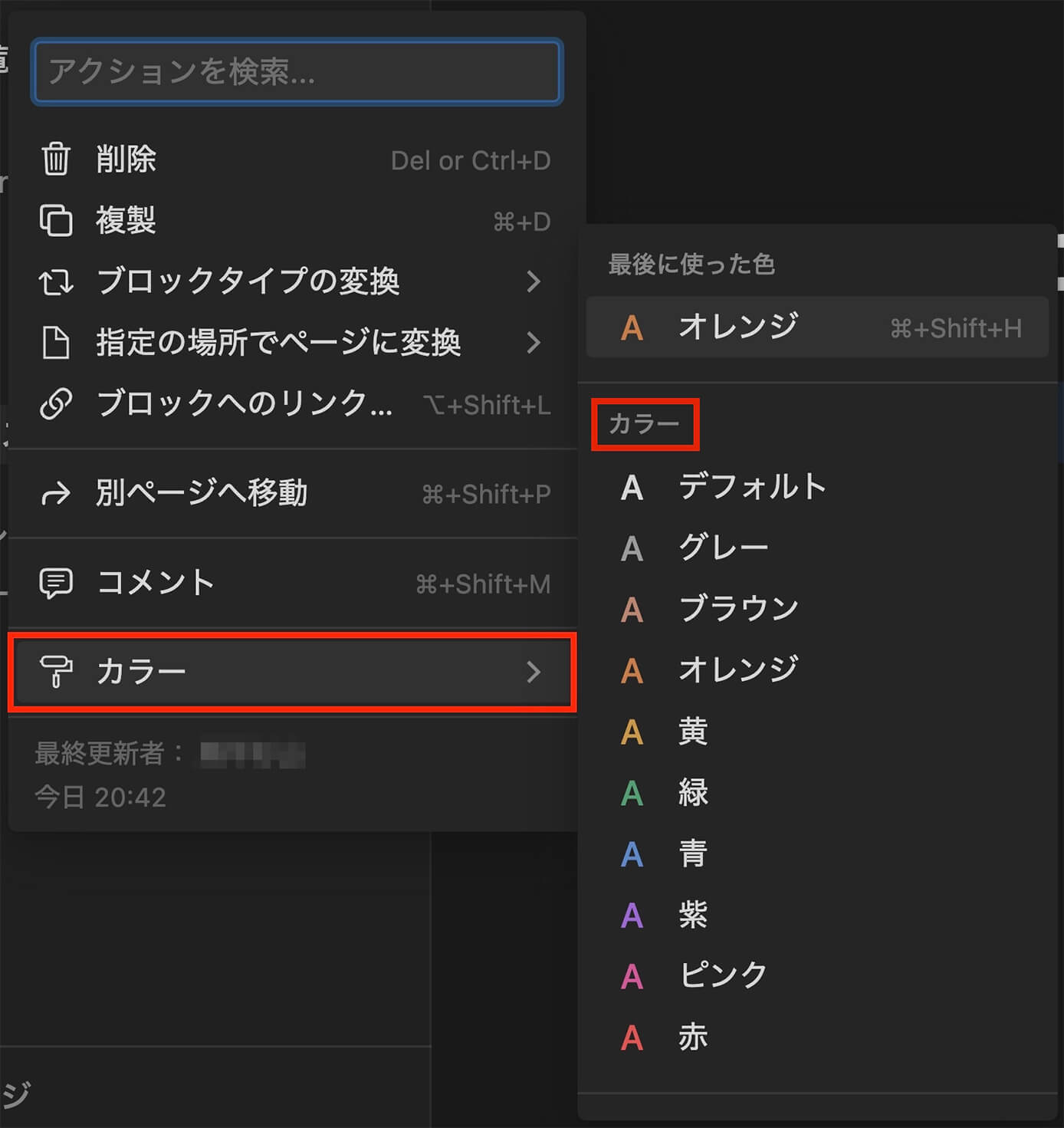Open the カラー submenu chevron

click(534, 672)
